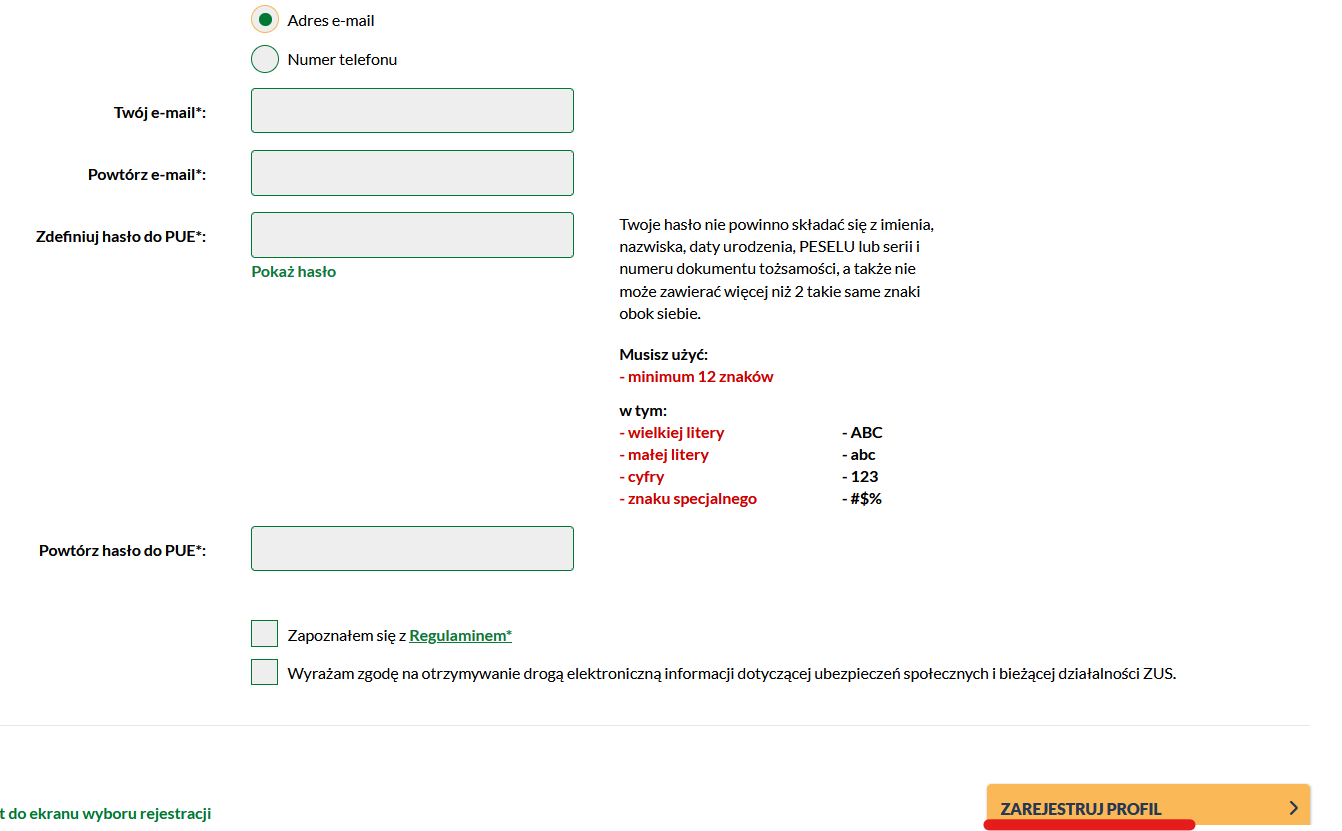Tick the 'Zapoznałem się z Regulaminem' checkbox
Screen dimensions: 1342x831
(x=264, y=634)
